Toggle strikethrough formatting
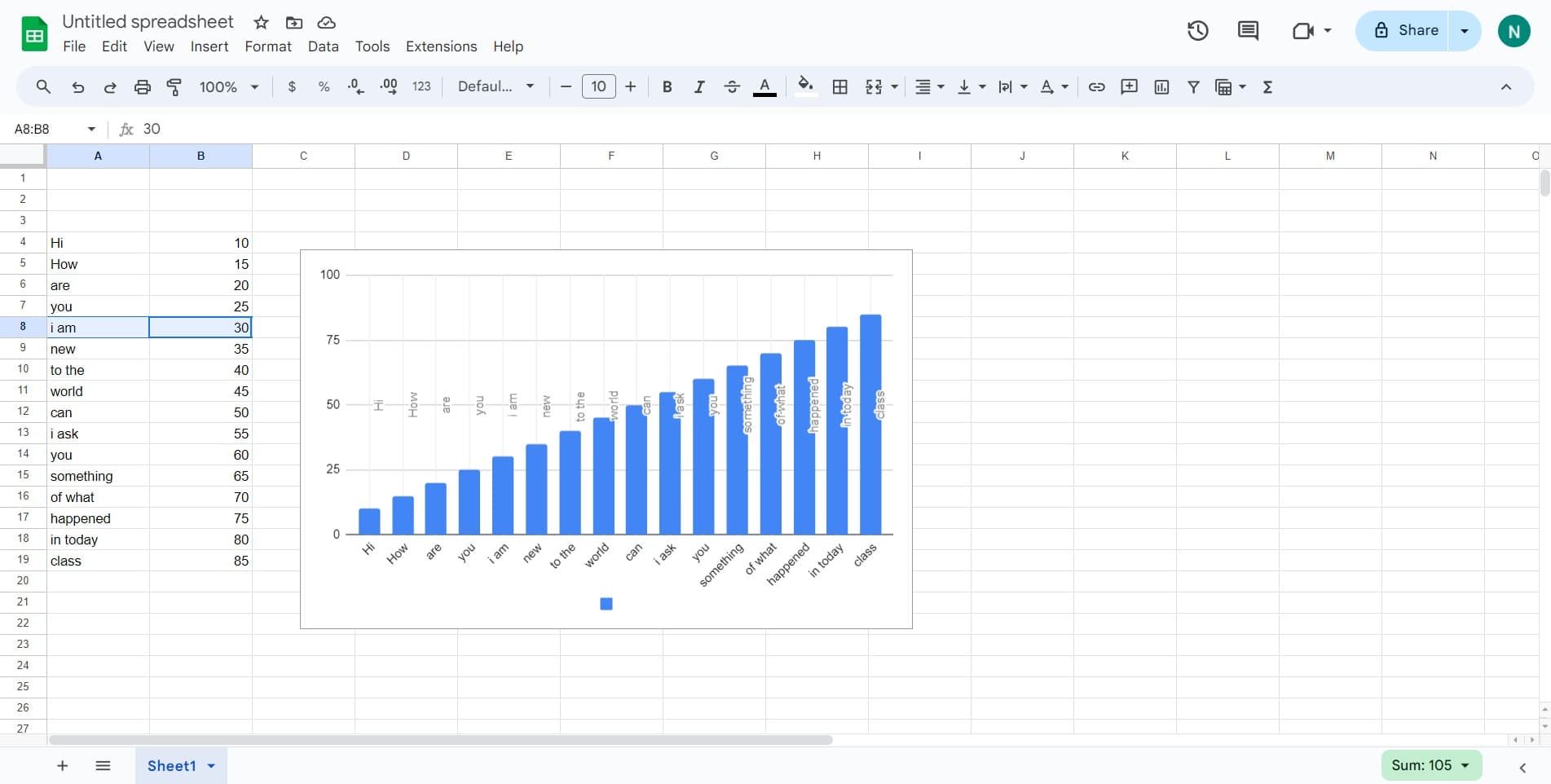 pos(731,86)
